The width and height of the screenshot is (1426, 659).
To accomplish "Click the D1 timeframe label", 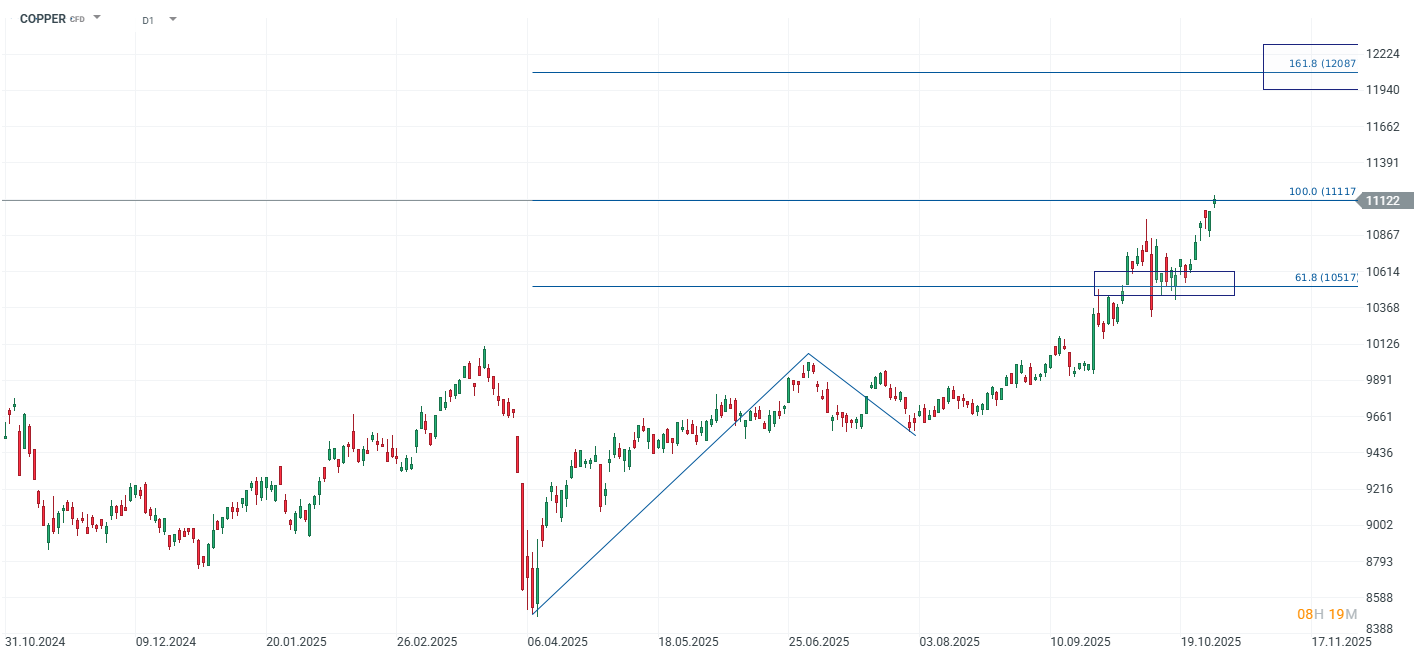I will click(148, 20).
